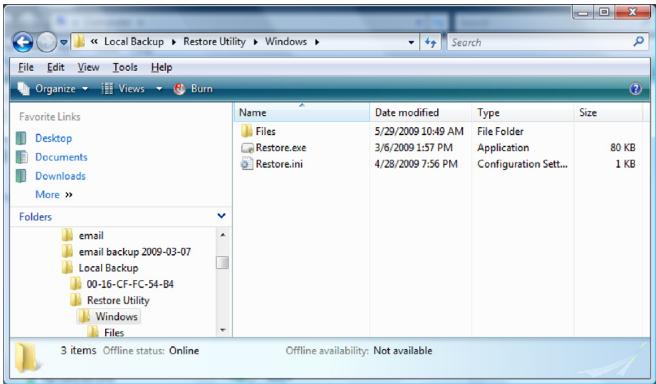Sort by Name column header
Viewport: 656px width, 384px height.
(x=301, y=113)
